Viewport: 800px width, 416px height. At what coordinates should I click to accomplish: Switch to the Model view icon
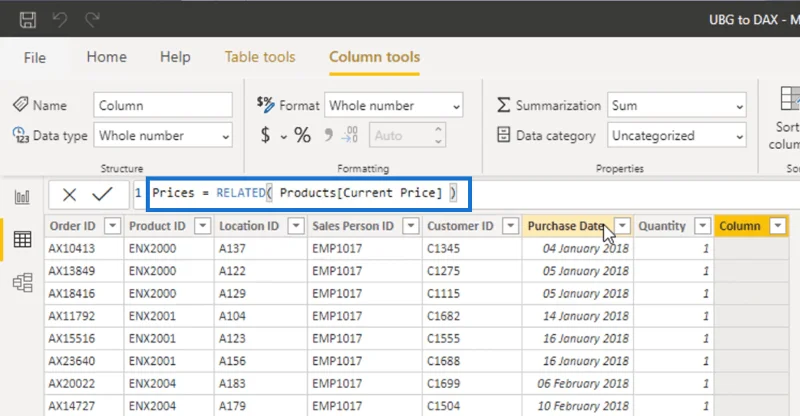tap(22, 282)
